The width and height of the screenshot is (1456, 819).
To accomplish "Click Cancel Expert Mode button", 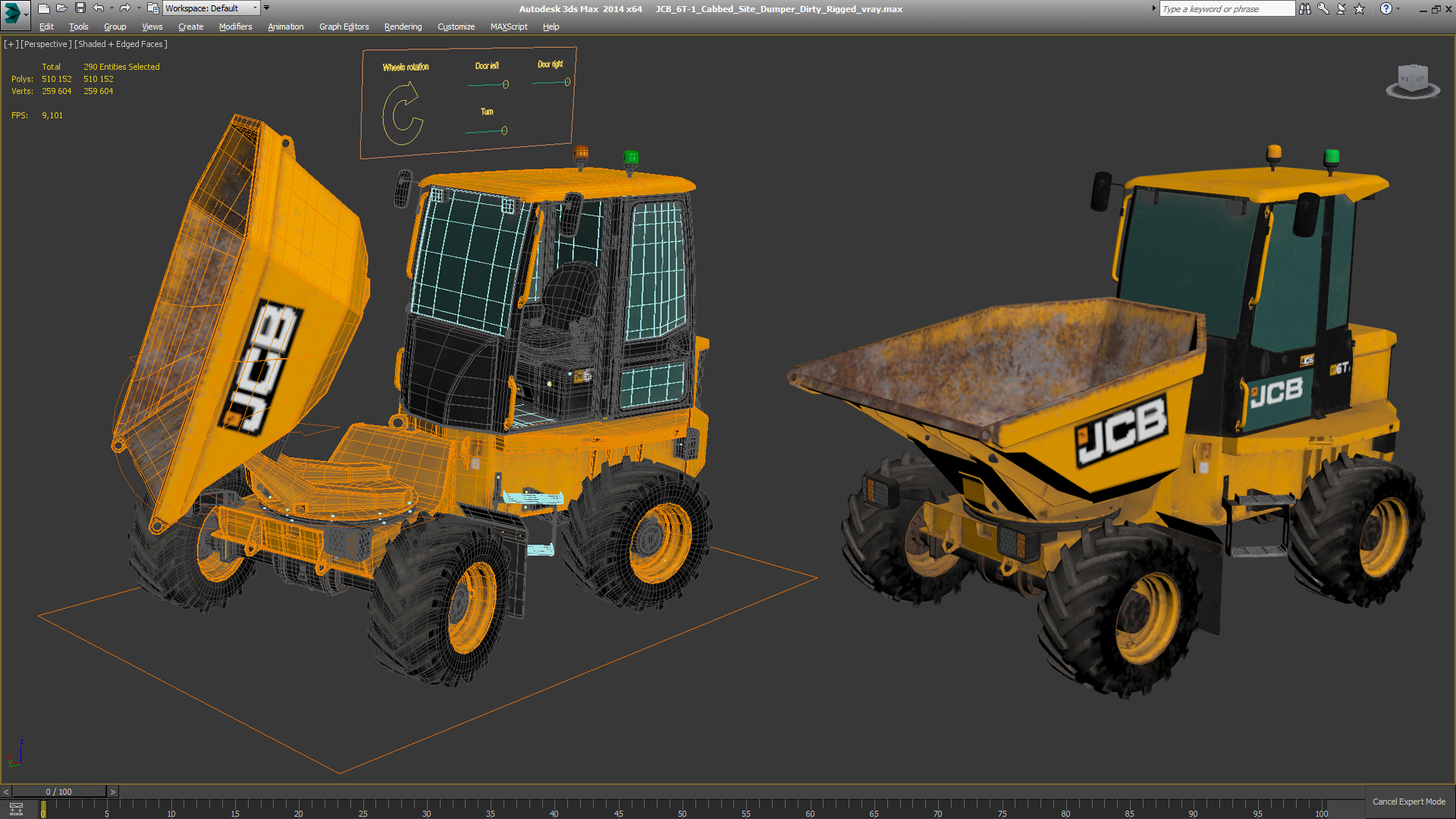I will [1409, 802].
